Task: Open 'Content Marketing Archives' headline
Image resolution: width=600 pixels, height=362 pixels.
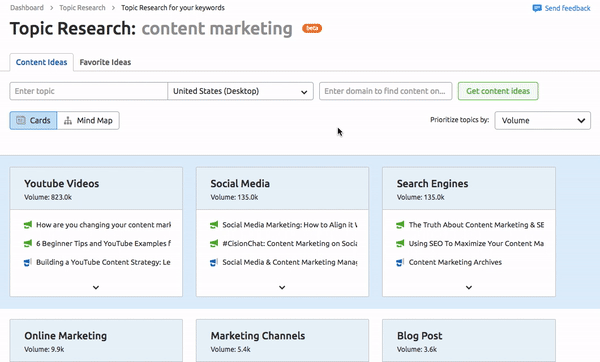Action: (455, 262)
